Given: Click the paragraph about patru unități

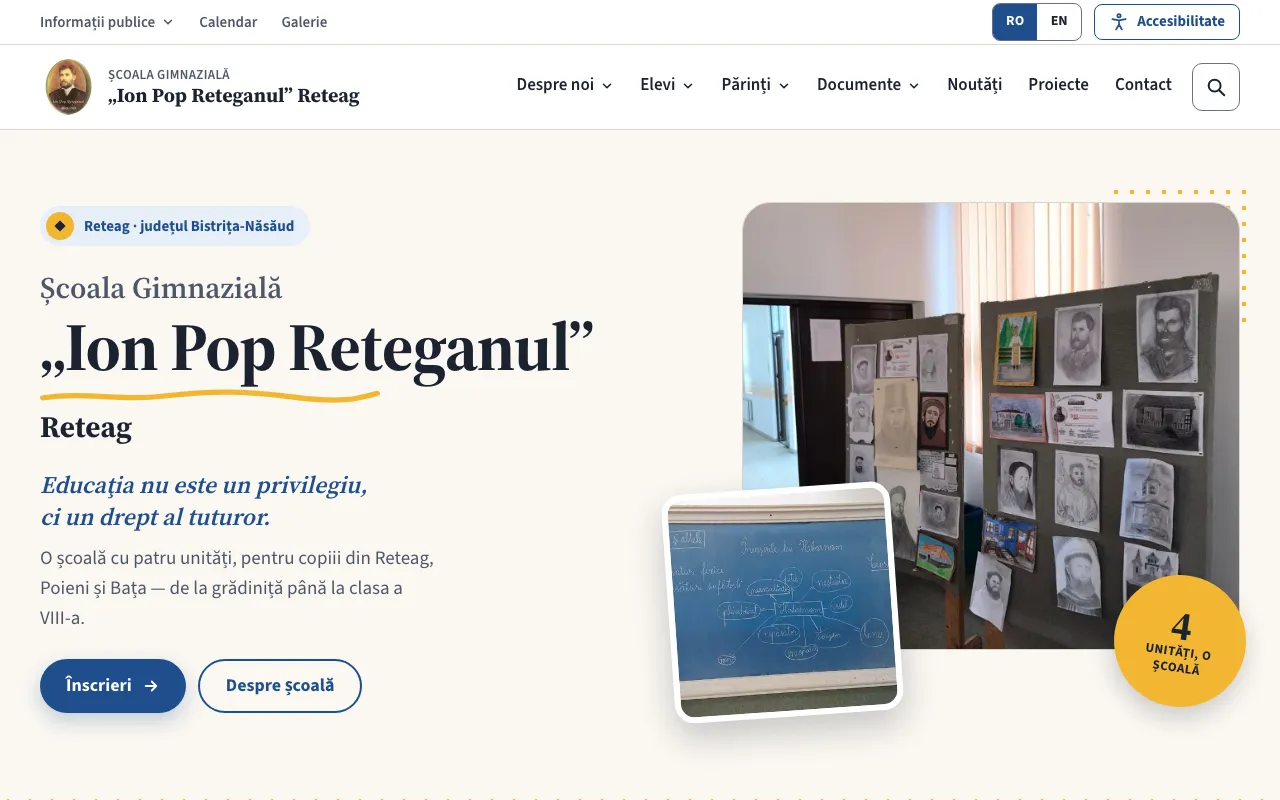Looking at the screenshot, I should [x=237, y=588].
